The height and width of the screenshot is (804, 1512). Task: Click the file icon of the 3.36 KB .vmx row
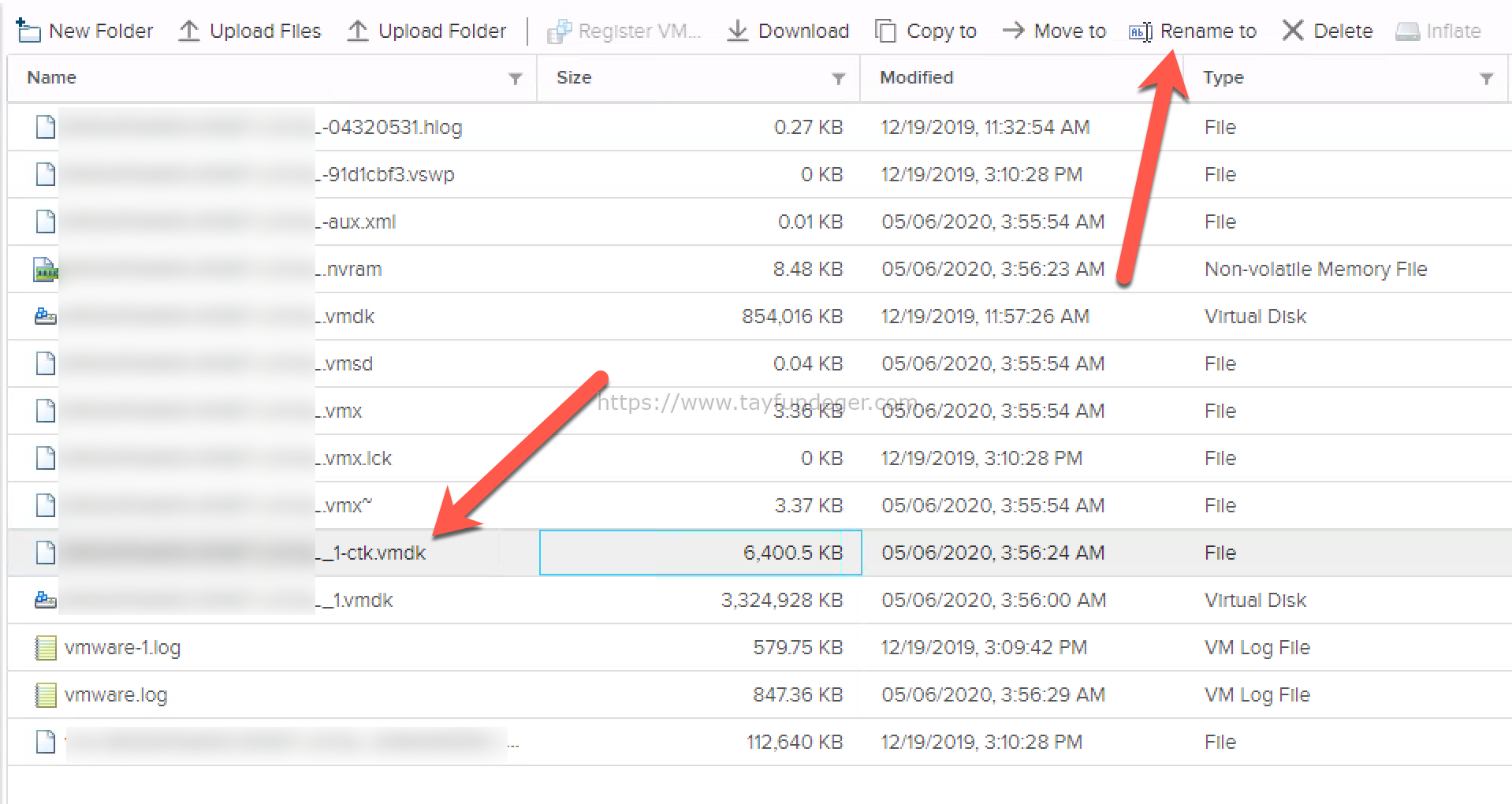pos(46,411)
